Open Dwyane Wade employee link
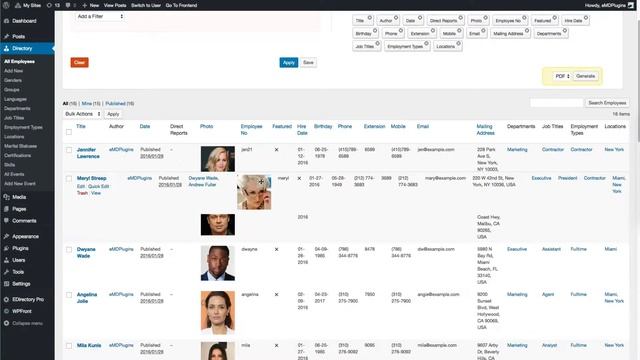The image size is (640, 360). (x=86, y=253)
